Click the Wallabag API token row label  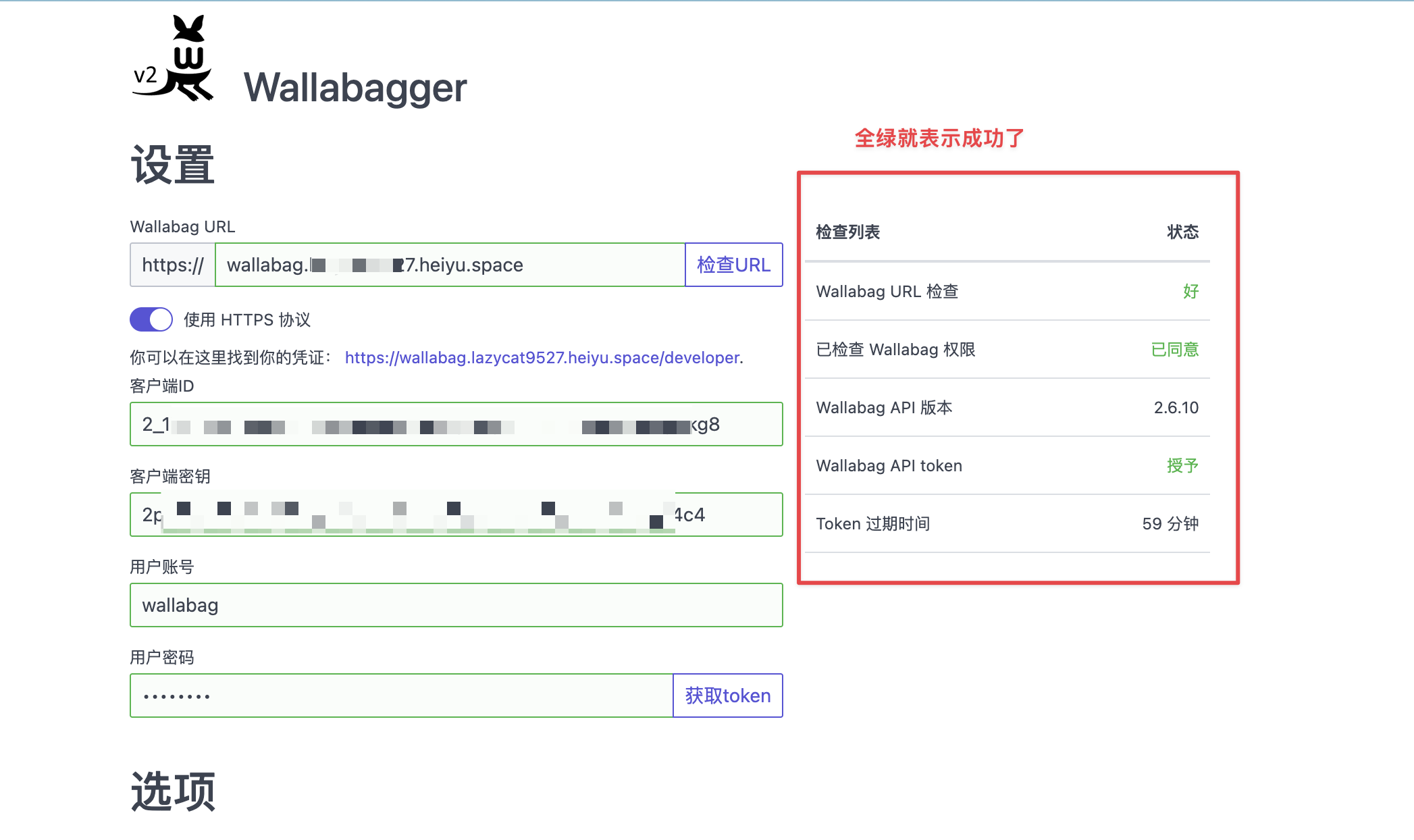[x=889, y=465]
